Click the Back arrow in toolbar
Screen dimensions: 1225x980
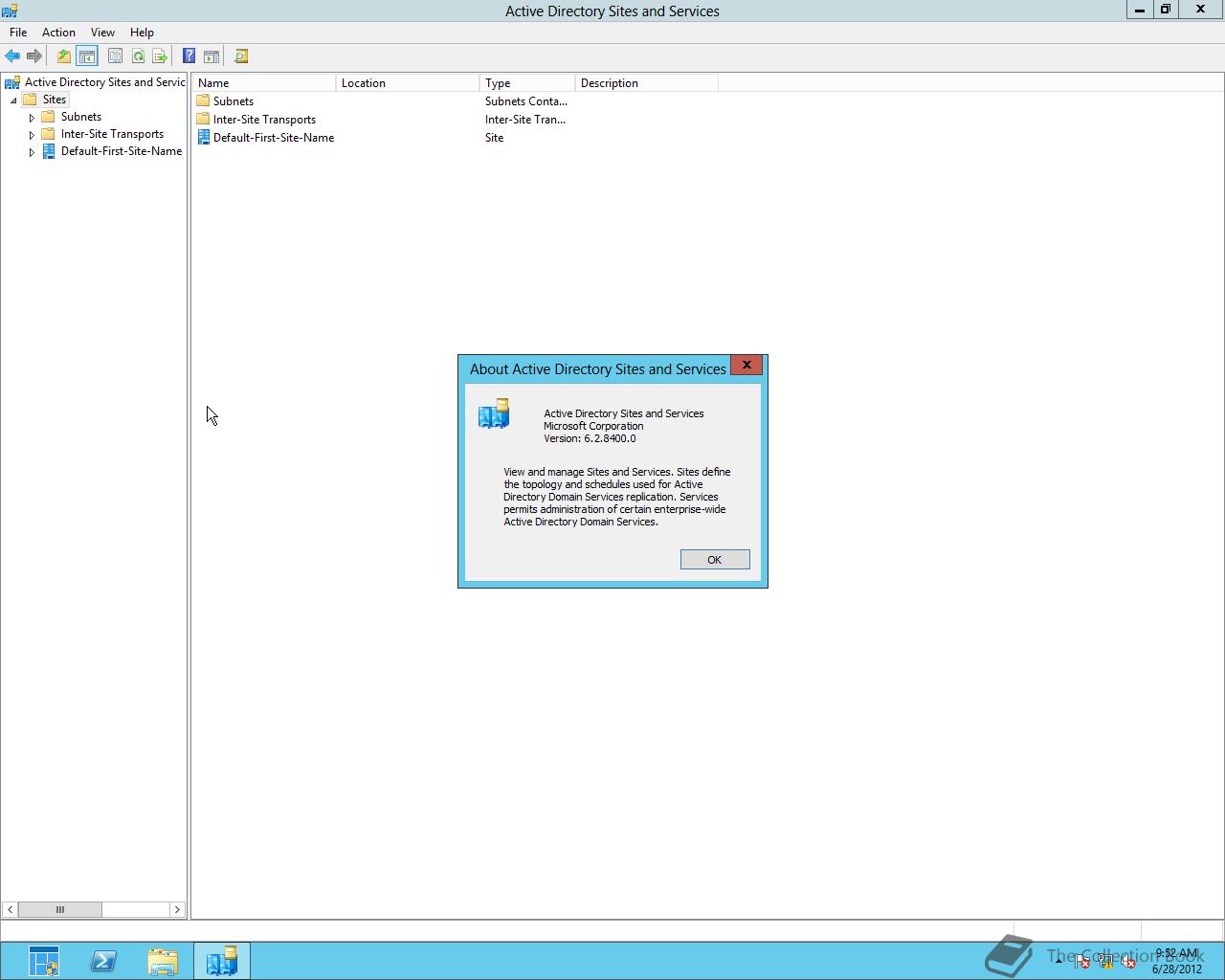(12, 56)
